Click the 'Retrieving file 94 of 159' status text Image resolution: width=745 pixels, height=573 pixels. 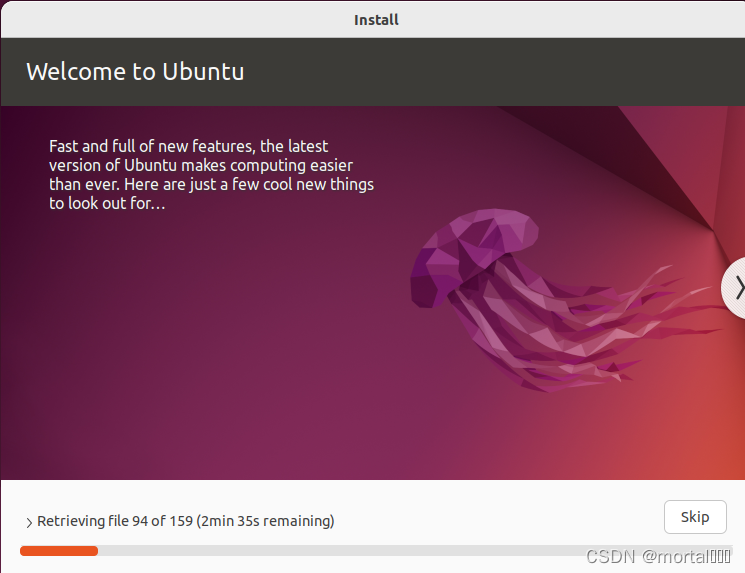tap(186, 521)
